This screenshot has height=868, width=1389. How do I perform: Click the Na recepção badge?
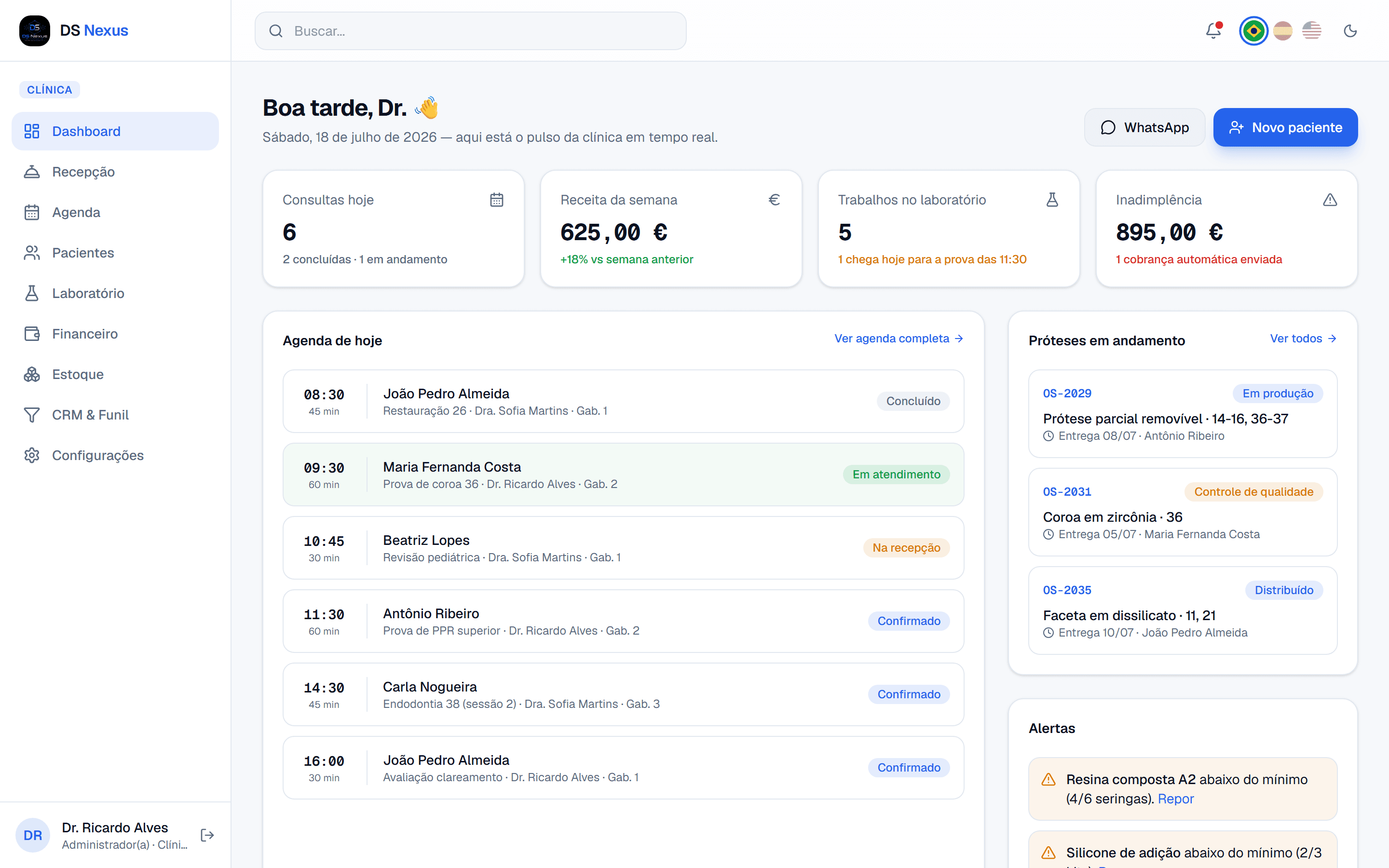coord(906,548)
